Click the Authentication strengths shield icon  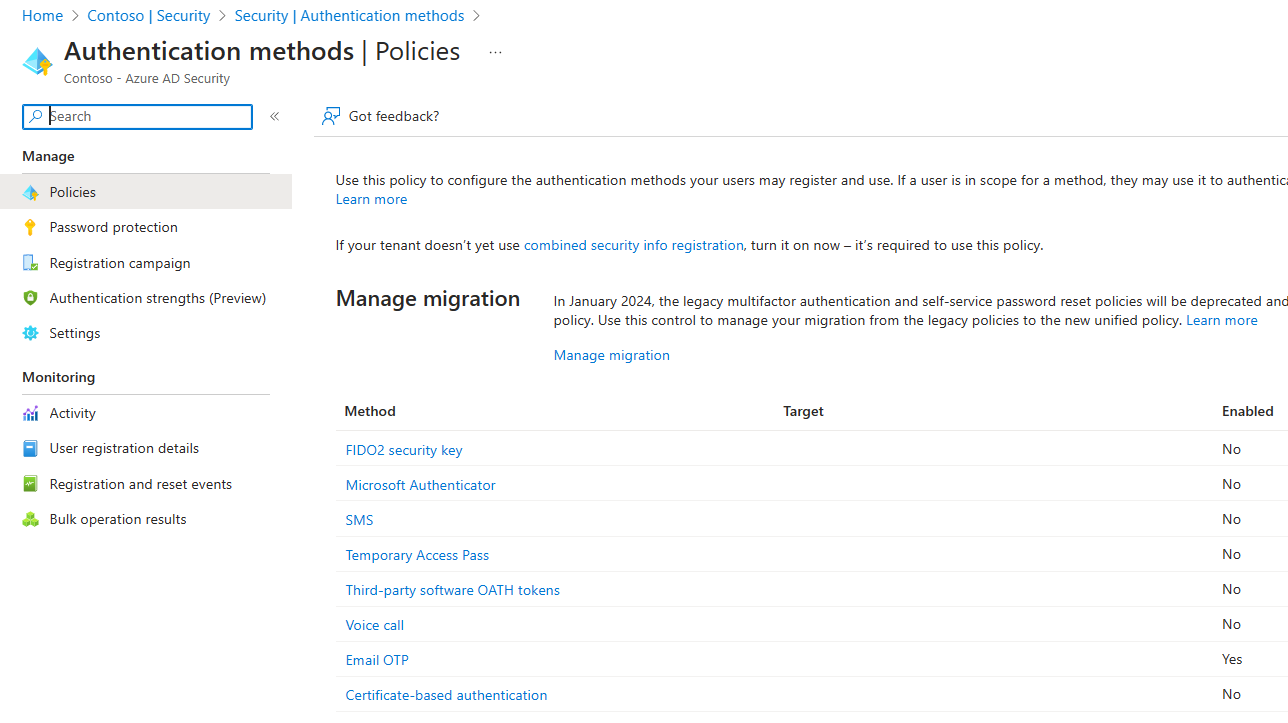tap(30, 298)
